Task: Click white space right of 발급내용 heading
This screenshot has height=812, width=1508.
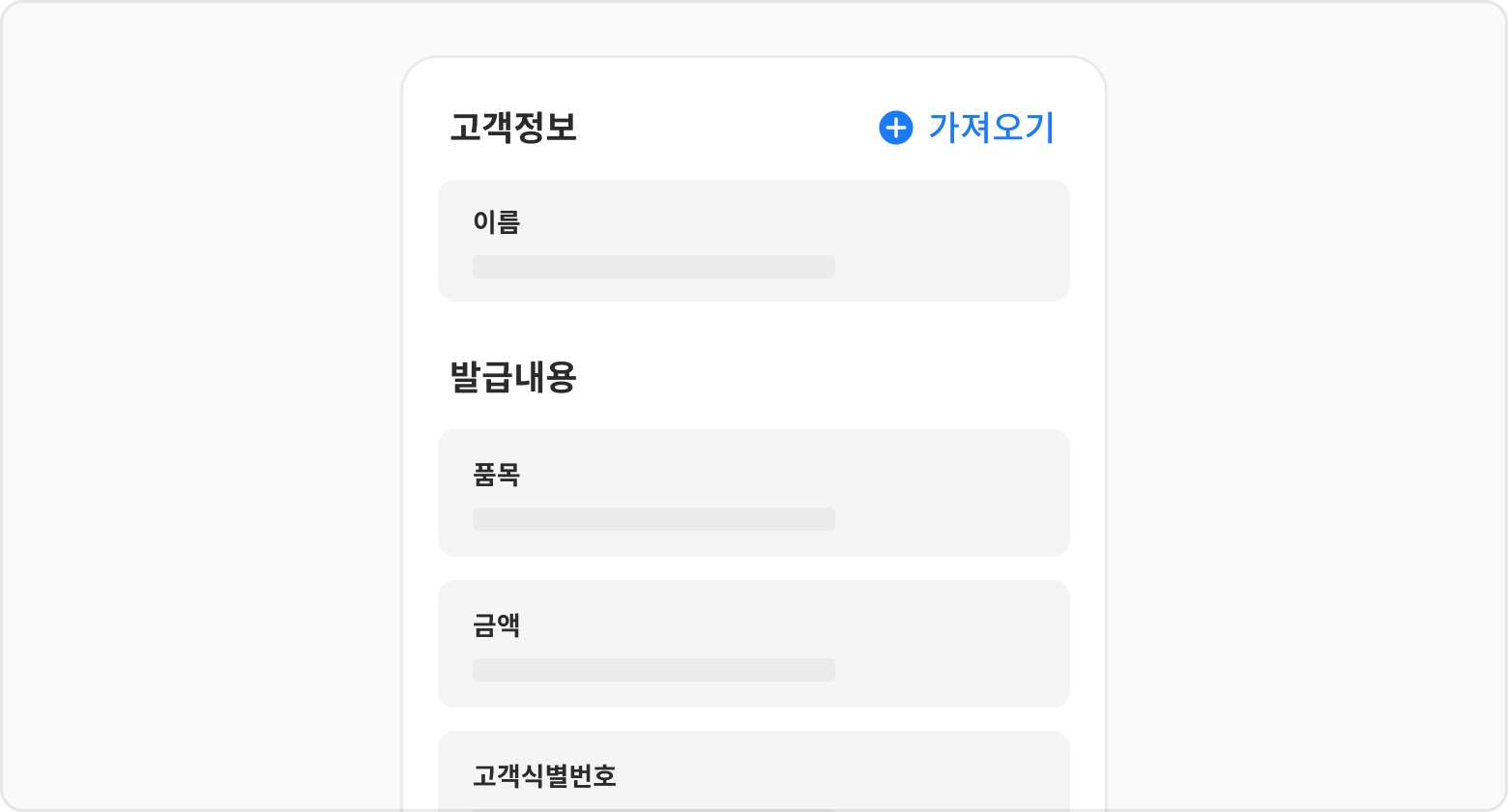Action: [822, 377]
